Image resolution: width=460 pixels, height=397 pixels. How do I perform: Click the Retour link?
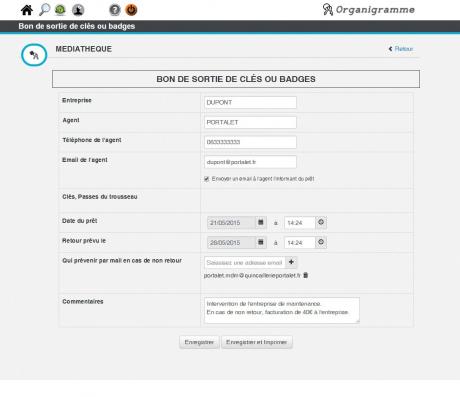(401, 49)
